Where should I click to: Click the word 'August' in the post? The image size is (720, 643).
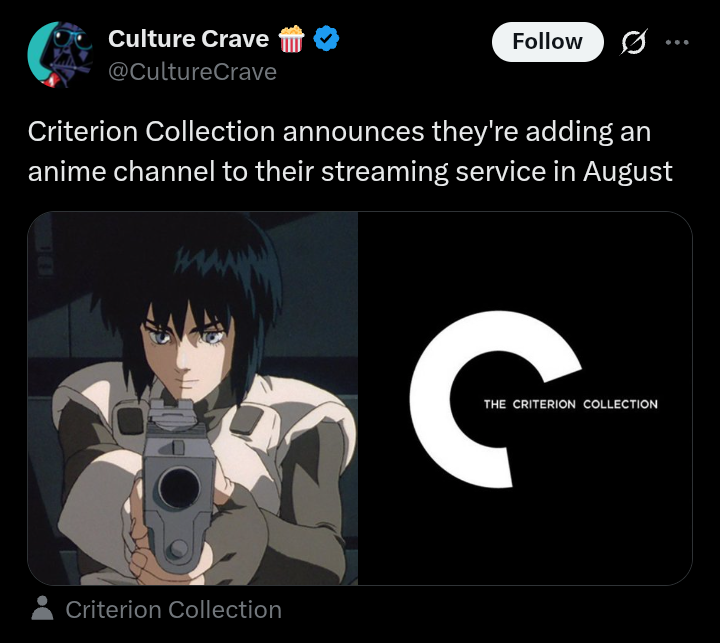pyautogui.click(x=628, y=171)
